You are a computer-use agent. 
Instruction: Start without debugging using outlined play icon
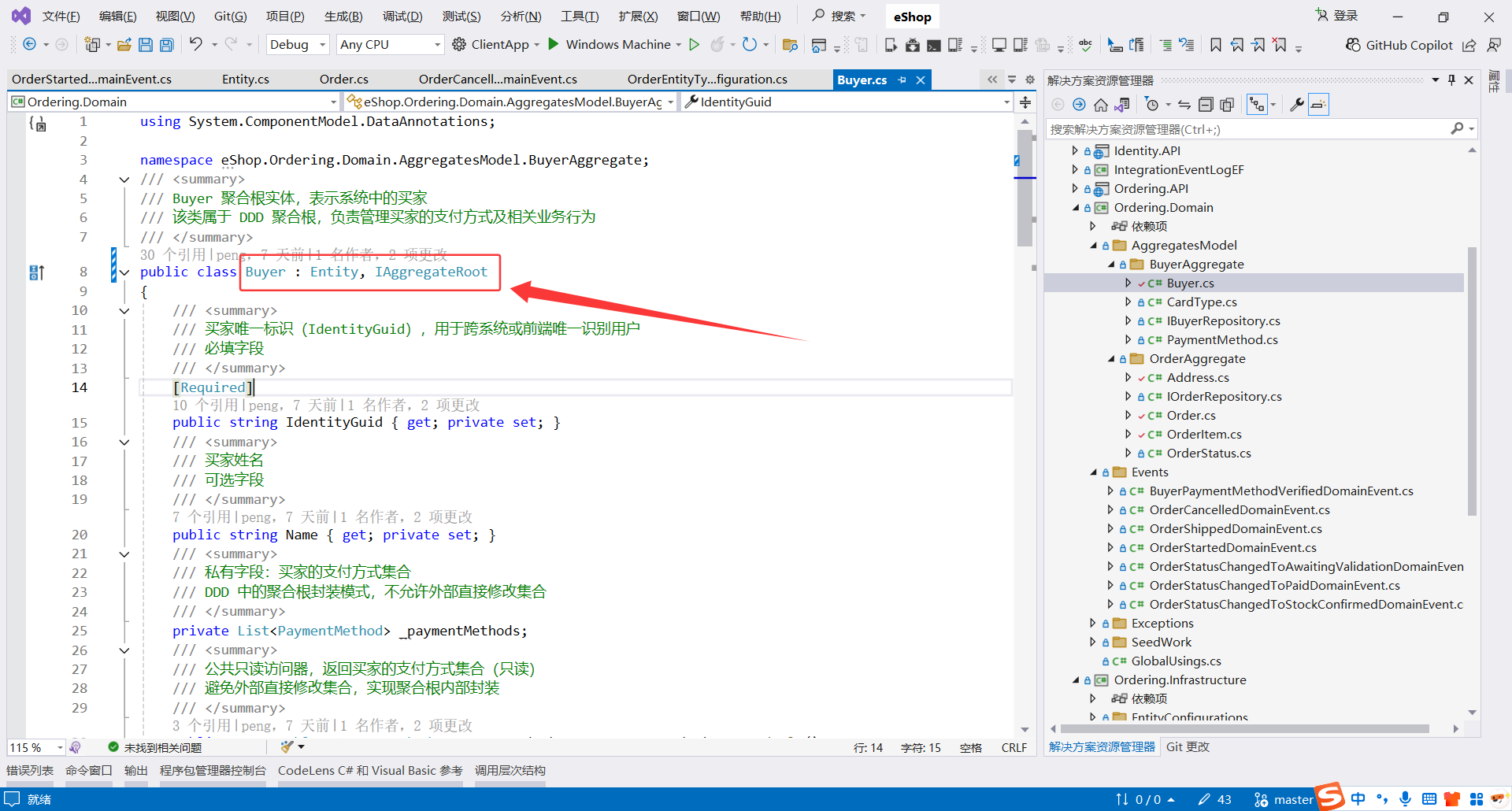click(x=694, y=45)
